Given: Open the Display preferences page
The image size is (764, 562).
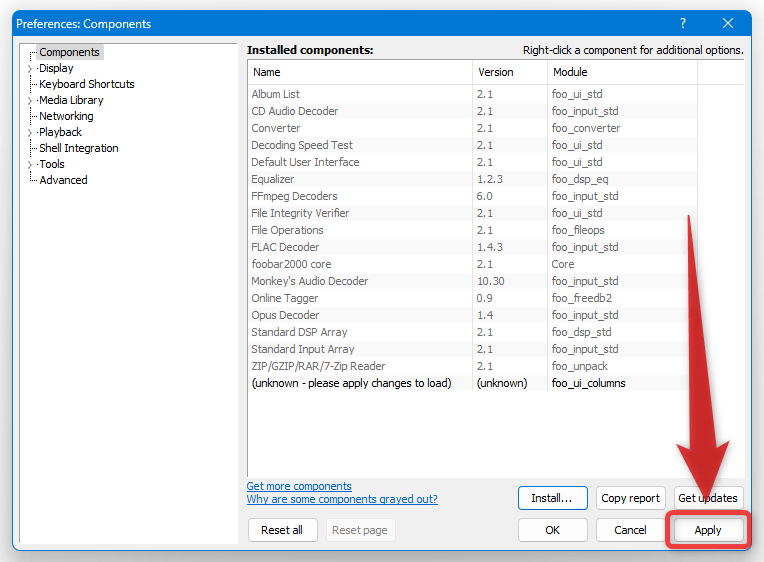Looking at the screenshot, I should click(56, 68).
